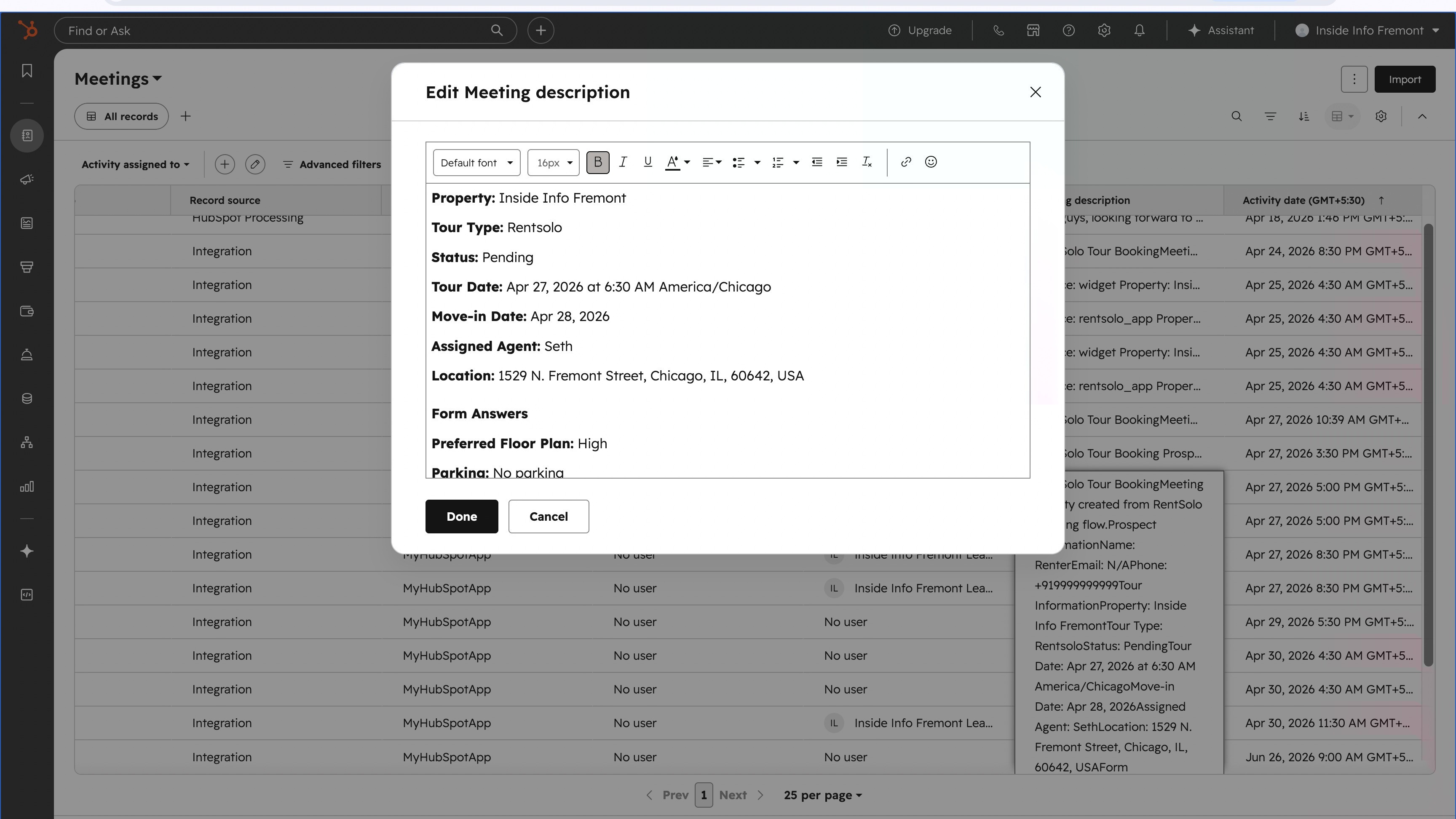1456x819 pixels.
Task: Open text alignment options
Action: (x=712, y=162)
